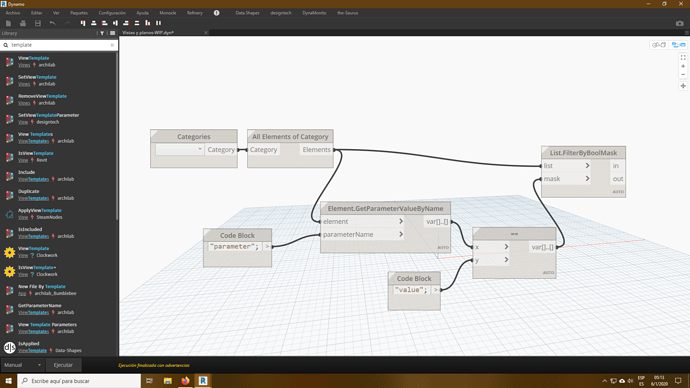690x388 pixels.
Task: Expand lacing chevron on element input port
Action: coord(401,221)
